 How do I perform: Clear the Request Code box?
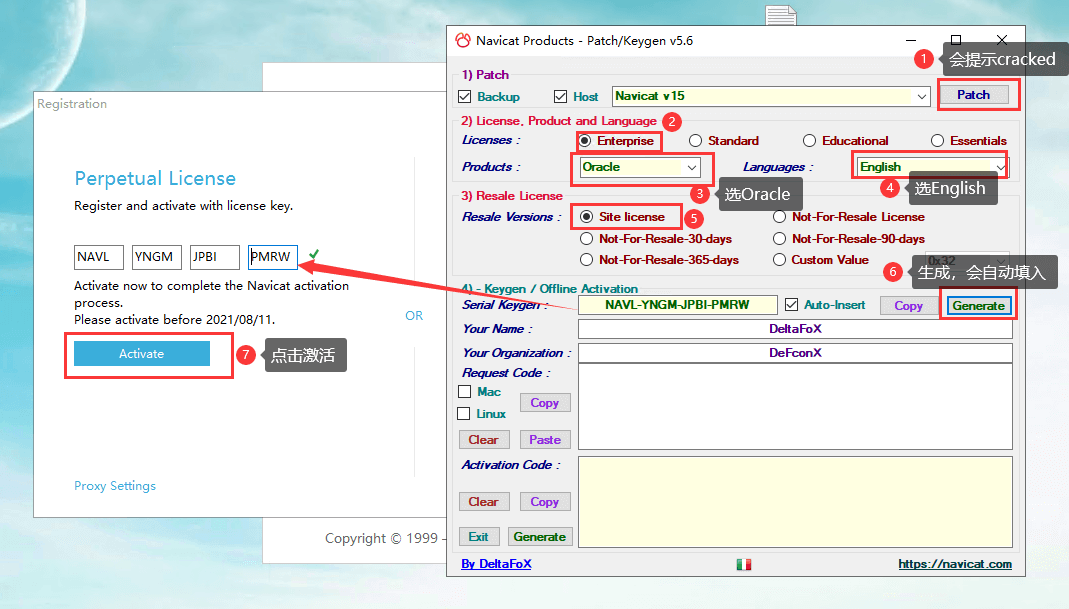pyautogui.click(x=483, y=440)
